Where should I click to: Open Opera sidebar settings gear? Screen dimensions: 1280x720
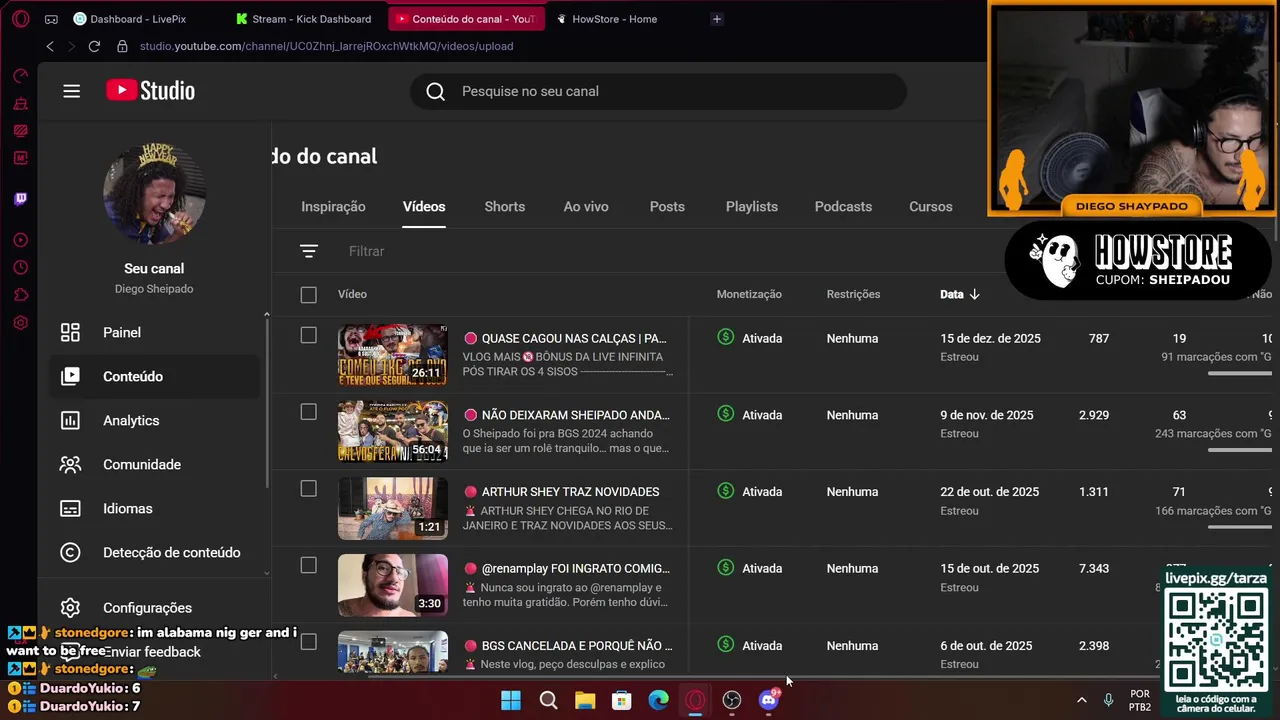pyautogui.click(x=21, y=323)
